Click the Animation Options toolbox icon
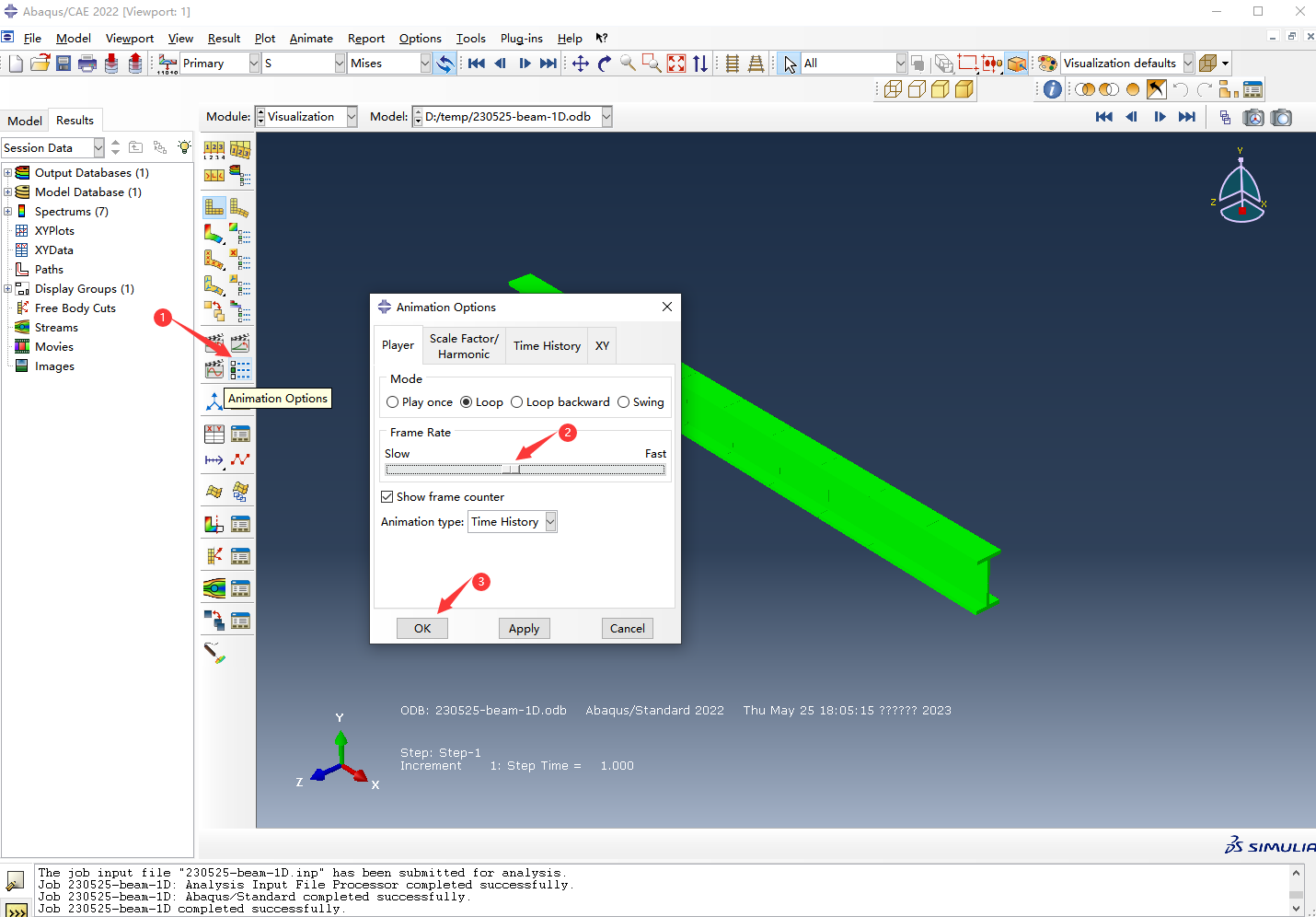Image resolution: width=1316 pixels, height=917 pixels. point(240,370)
